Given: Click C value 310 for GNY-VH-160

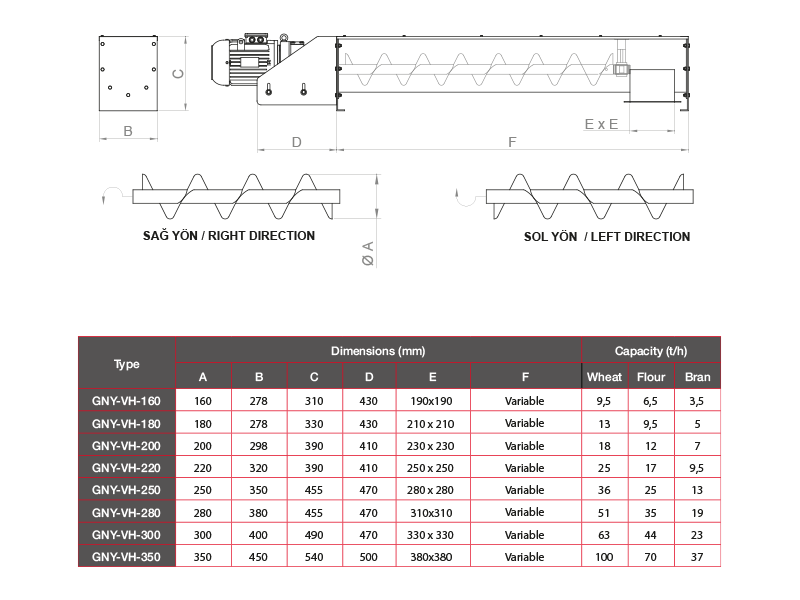Looking at the screenshot, I should [x=314, y=401].
